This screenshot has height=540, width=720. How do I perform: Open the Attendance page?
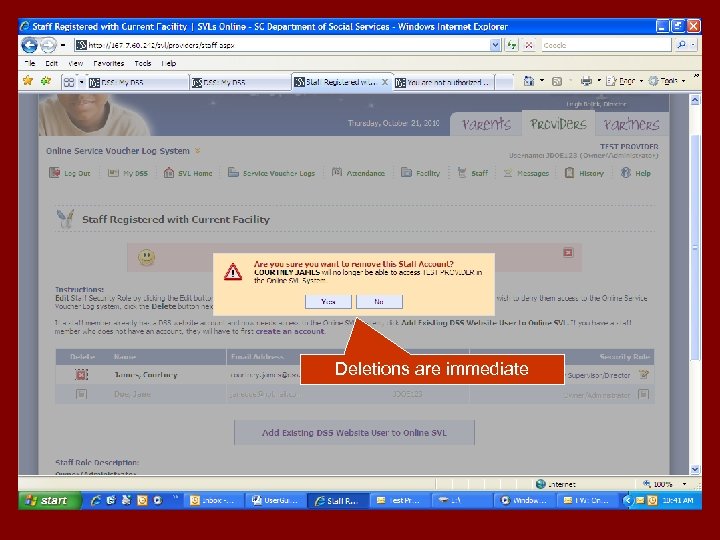[358, 173]
